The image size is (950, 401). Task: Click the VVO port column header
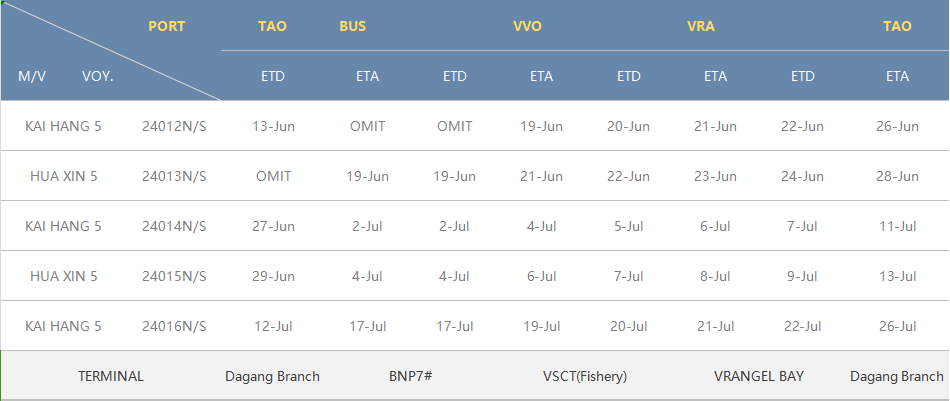527,27
